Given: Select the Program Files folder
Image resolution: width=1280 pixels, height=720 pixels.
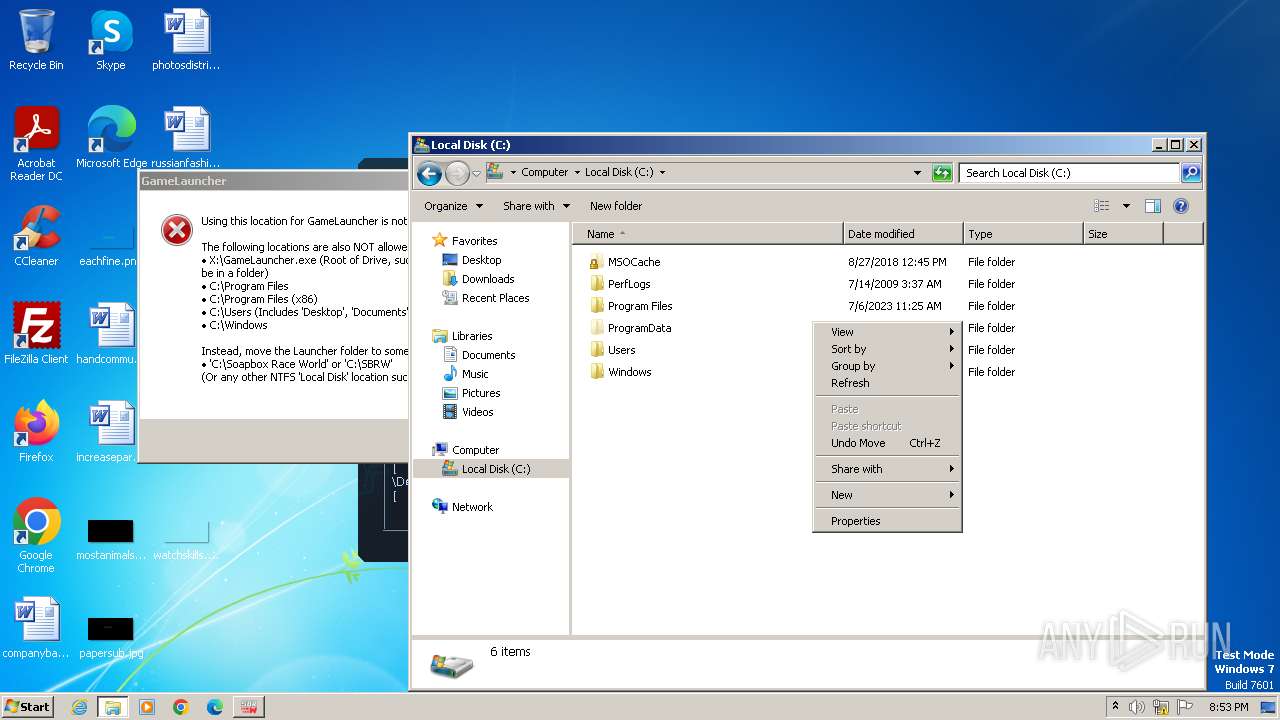Looking at the screenshot, I should tap(640, 306).
